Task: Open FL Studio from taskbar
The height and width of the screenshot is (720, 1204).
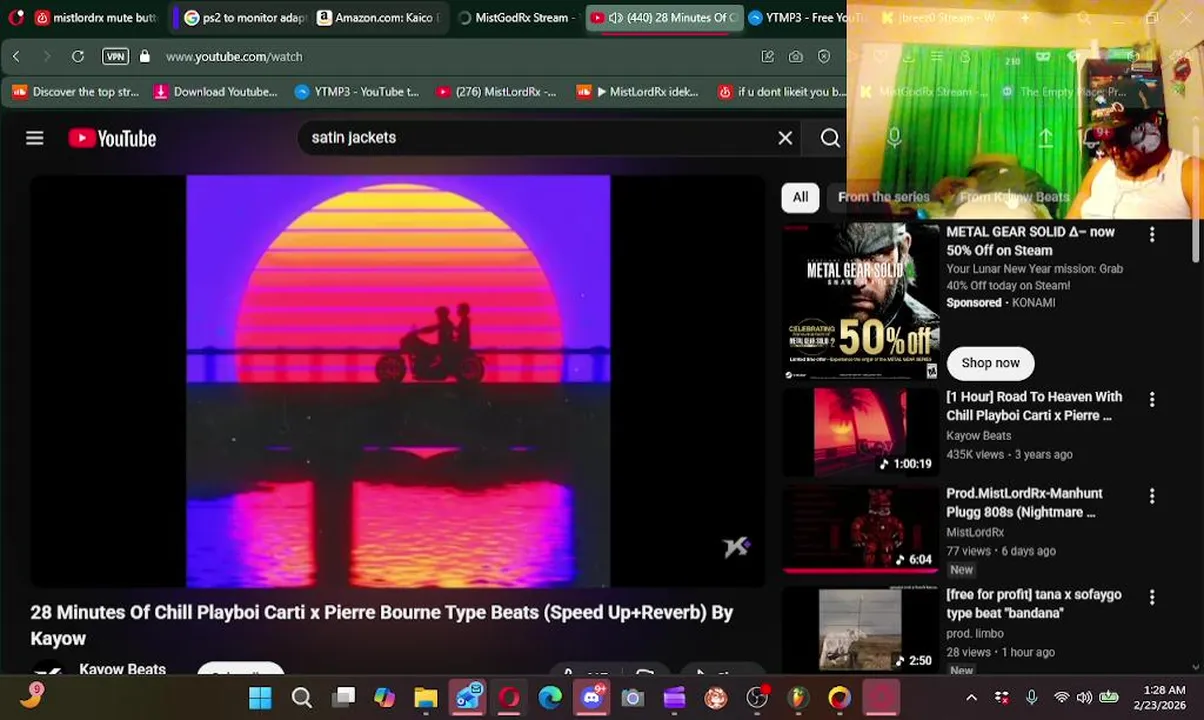Action: point(798,698)
